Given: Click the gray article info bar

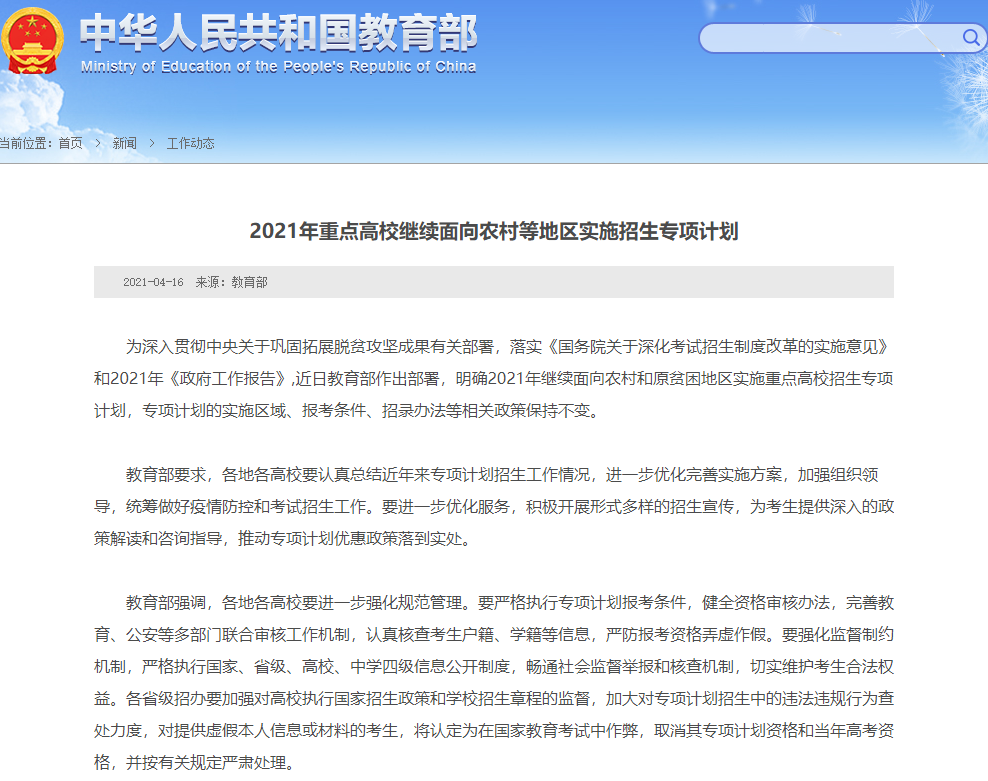Looking at the screenshot, I should coord(600,282).
